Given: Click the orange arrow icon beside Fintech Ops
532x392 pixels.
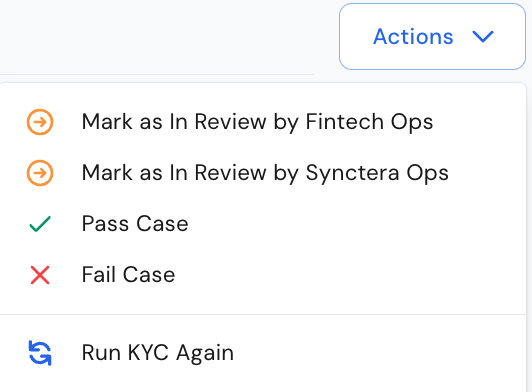Looking at the screenshot, I should [40, 122].
